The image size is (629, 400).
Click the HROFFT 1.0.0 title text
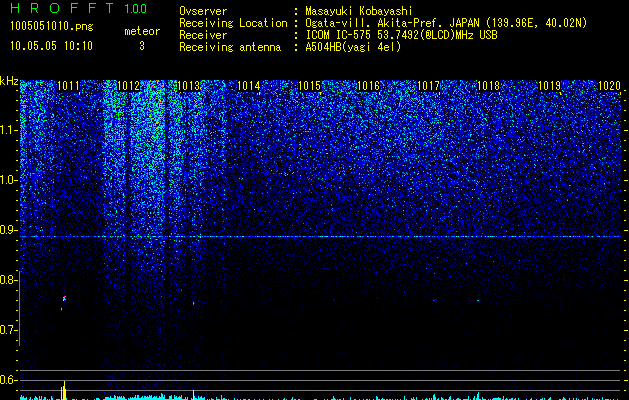coord(79,8)
